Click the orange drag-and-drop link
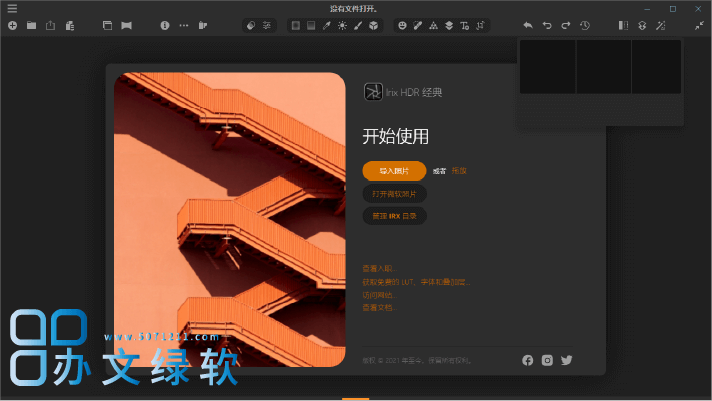Image resolution: width=712 pixels, height=401 pixels. point(459,171)
